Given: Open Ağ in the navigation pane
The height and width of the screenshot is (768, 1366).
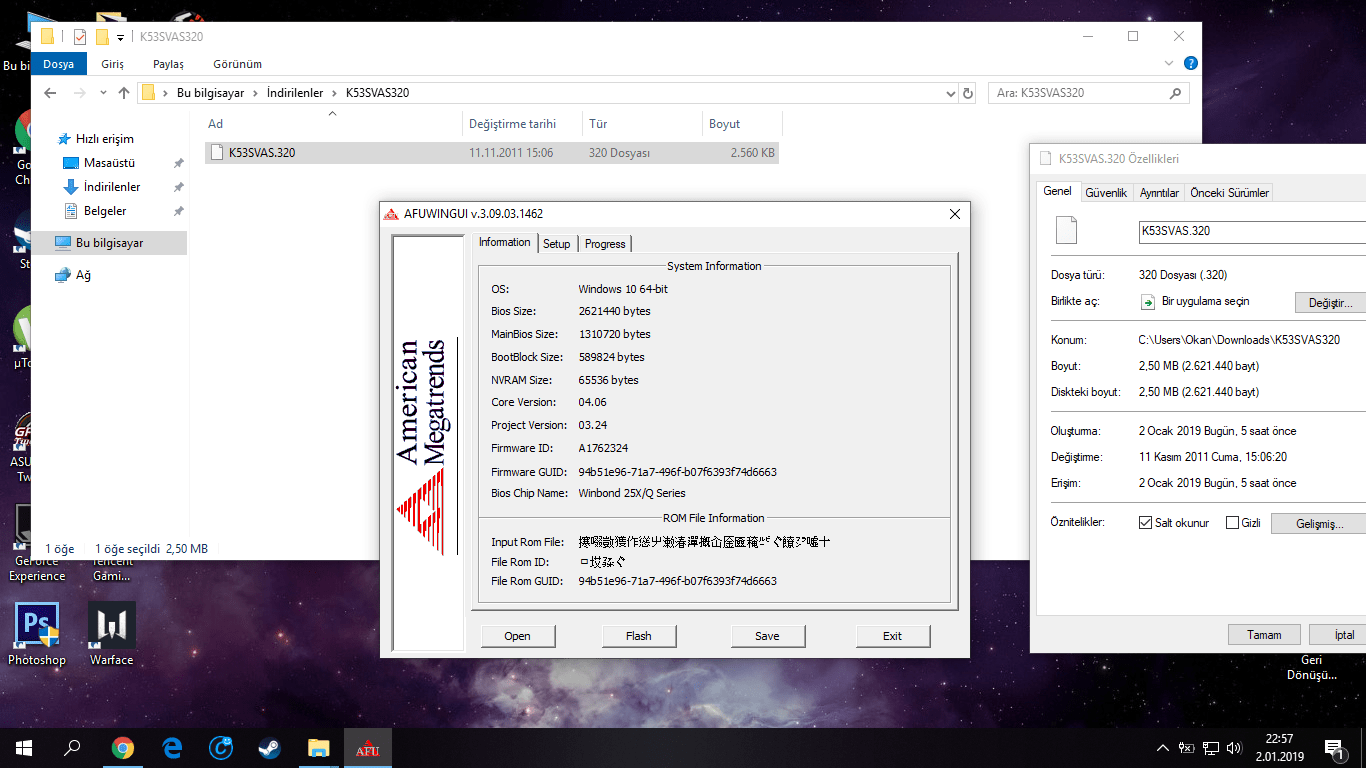Looking at the screenshot, I should pyautogui.click(x=83, y=275).
